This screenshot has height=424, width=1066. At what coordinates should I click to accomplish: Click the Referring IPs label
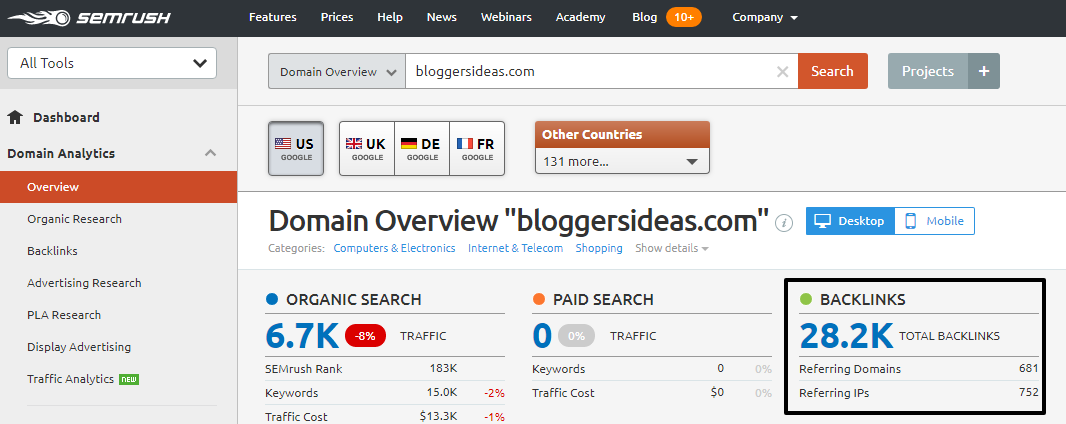click(x=834, y=393)
